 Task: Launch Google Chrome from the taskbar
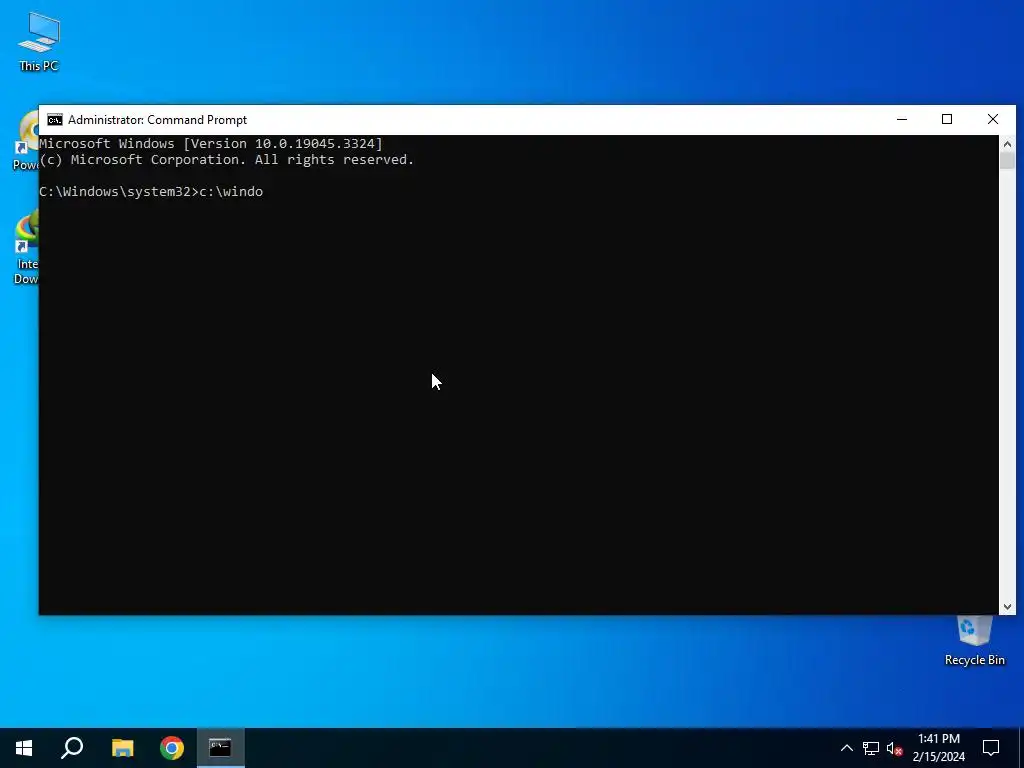172,748
